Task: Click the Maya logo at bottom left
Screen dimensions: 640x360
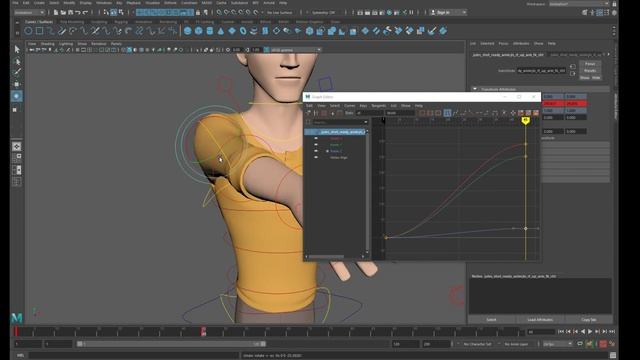Action: point(17,317)
